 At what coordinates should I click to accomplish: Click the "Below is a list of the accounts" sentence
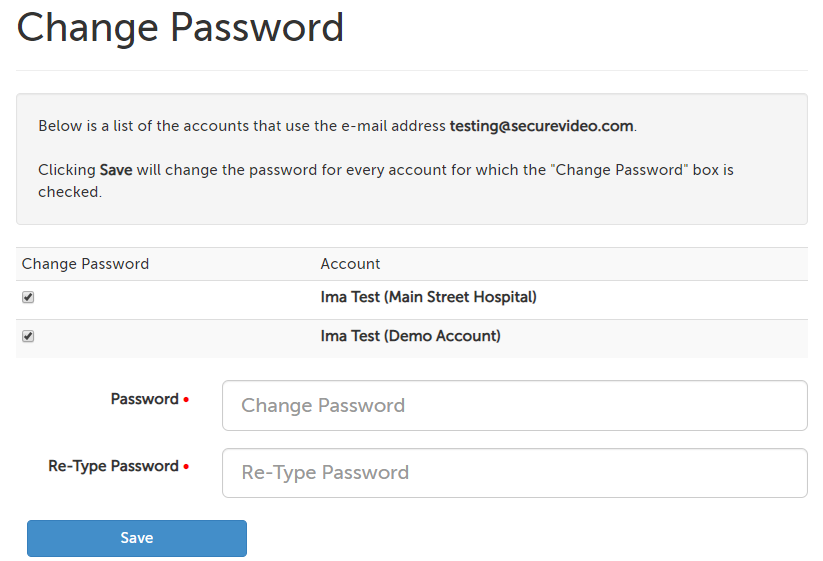tap(240, 126)
